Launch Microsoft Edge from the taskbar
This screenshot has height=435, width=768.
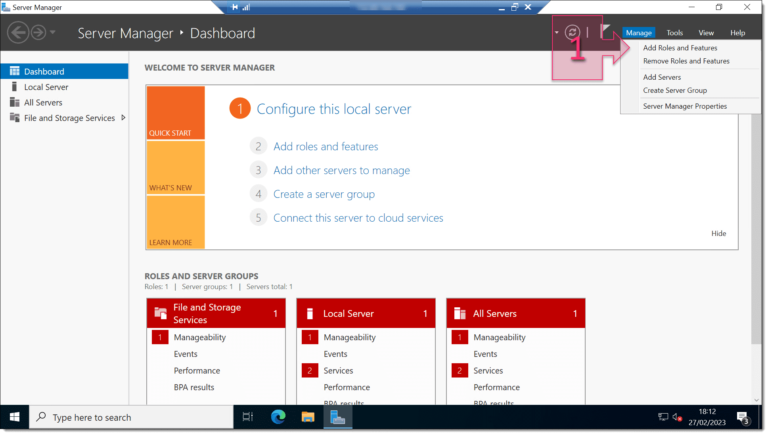278,417
